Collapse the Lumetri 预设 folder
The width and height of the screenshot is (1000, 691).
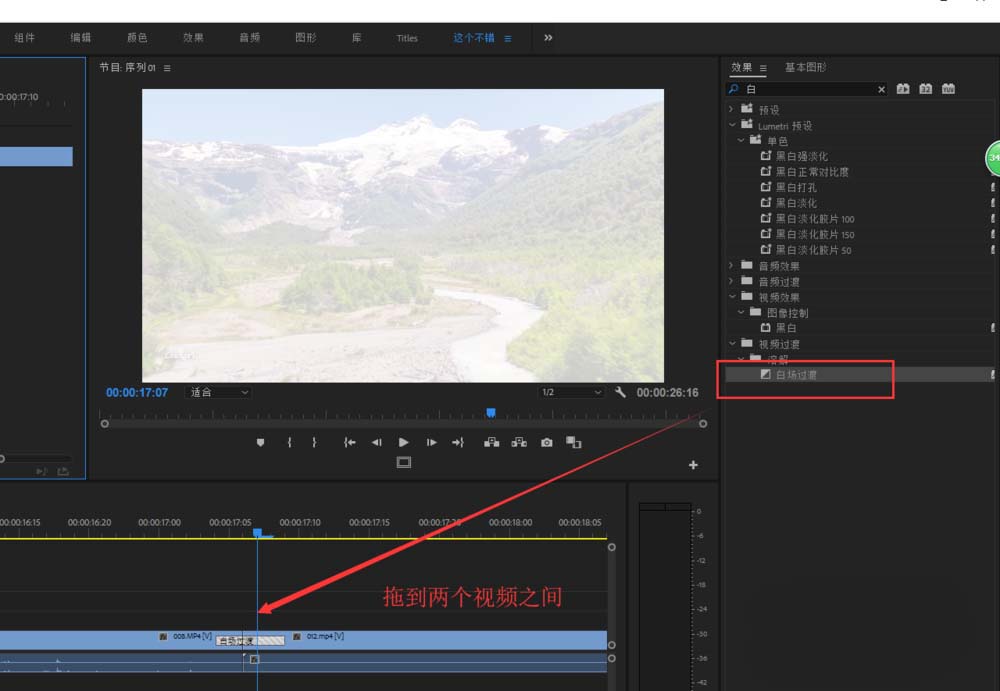[x=732, y=126]
